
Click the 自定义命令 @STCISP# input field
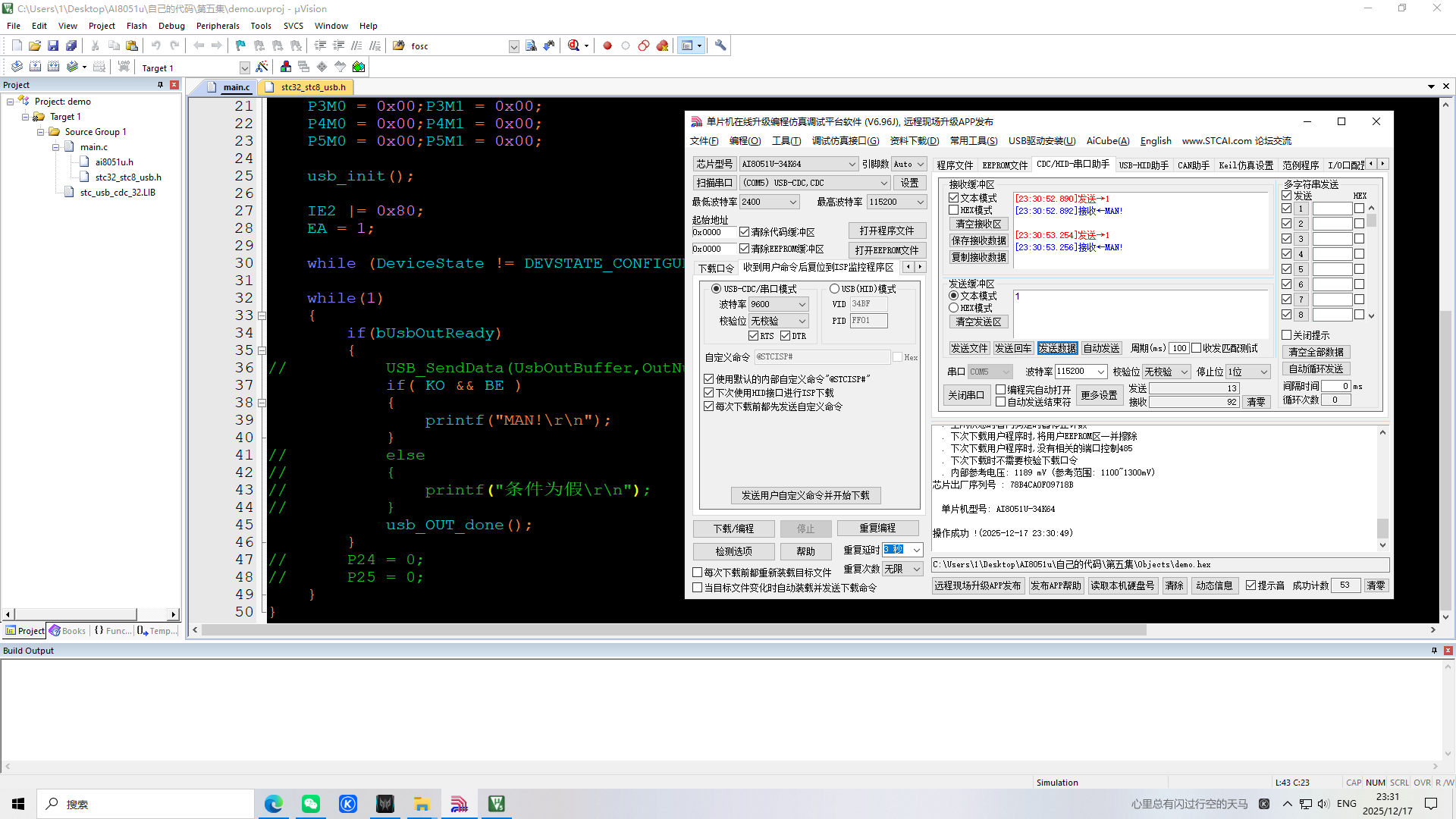[x=821, y=357]
